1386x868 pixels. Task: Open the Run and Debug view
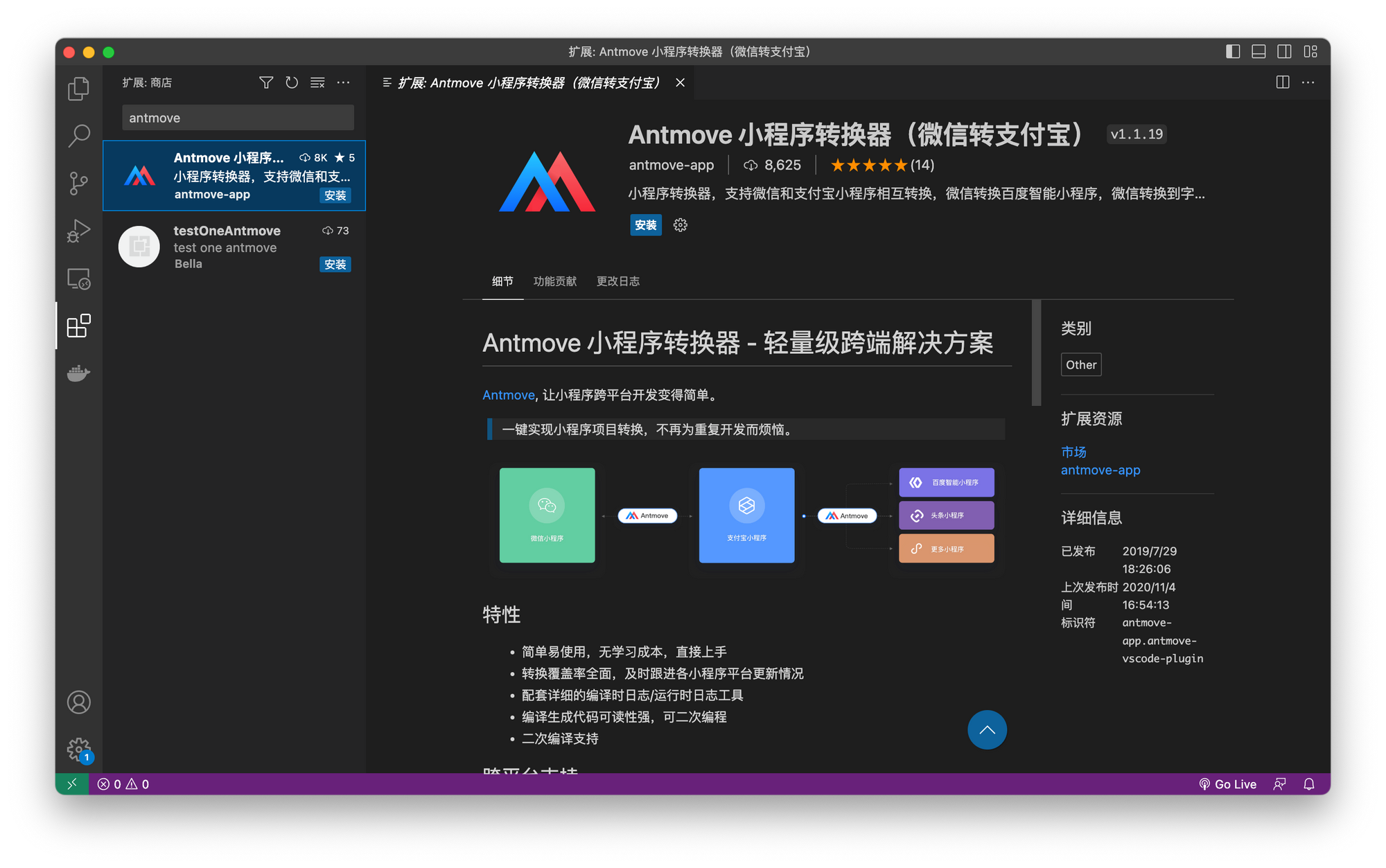[79, 231]
